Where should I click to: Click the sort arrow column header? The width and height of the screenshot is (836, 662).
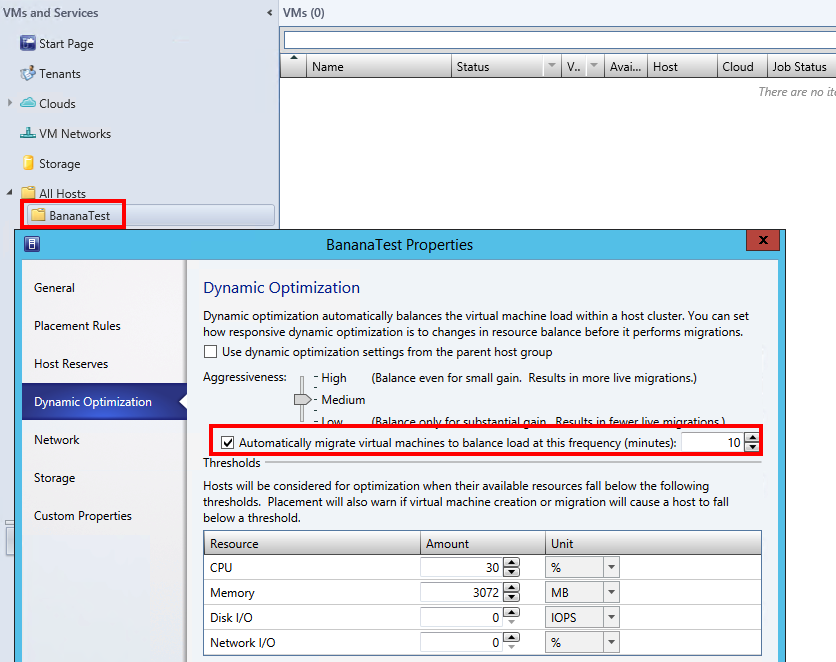(293, 66)
